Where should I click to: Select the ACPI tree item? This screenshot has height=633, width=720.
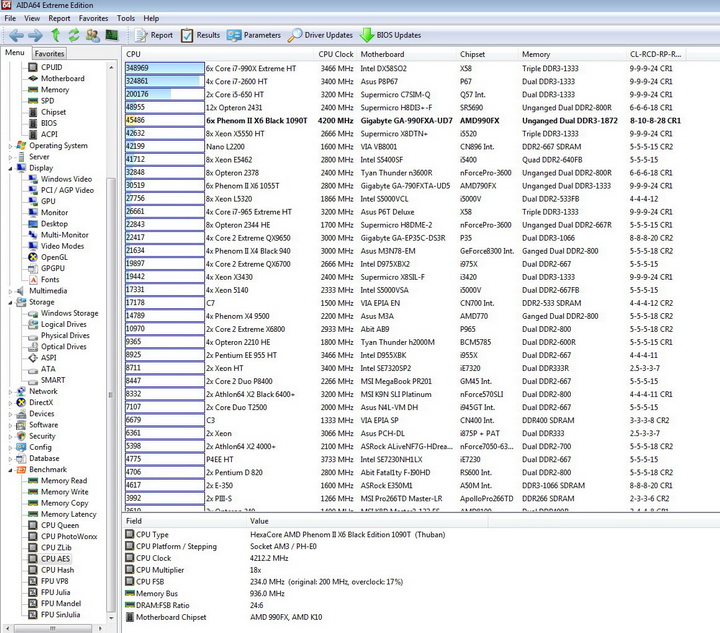point(49,134)
